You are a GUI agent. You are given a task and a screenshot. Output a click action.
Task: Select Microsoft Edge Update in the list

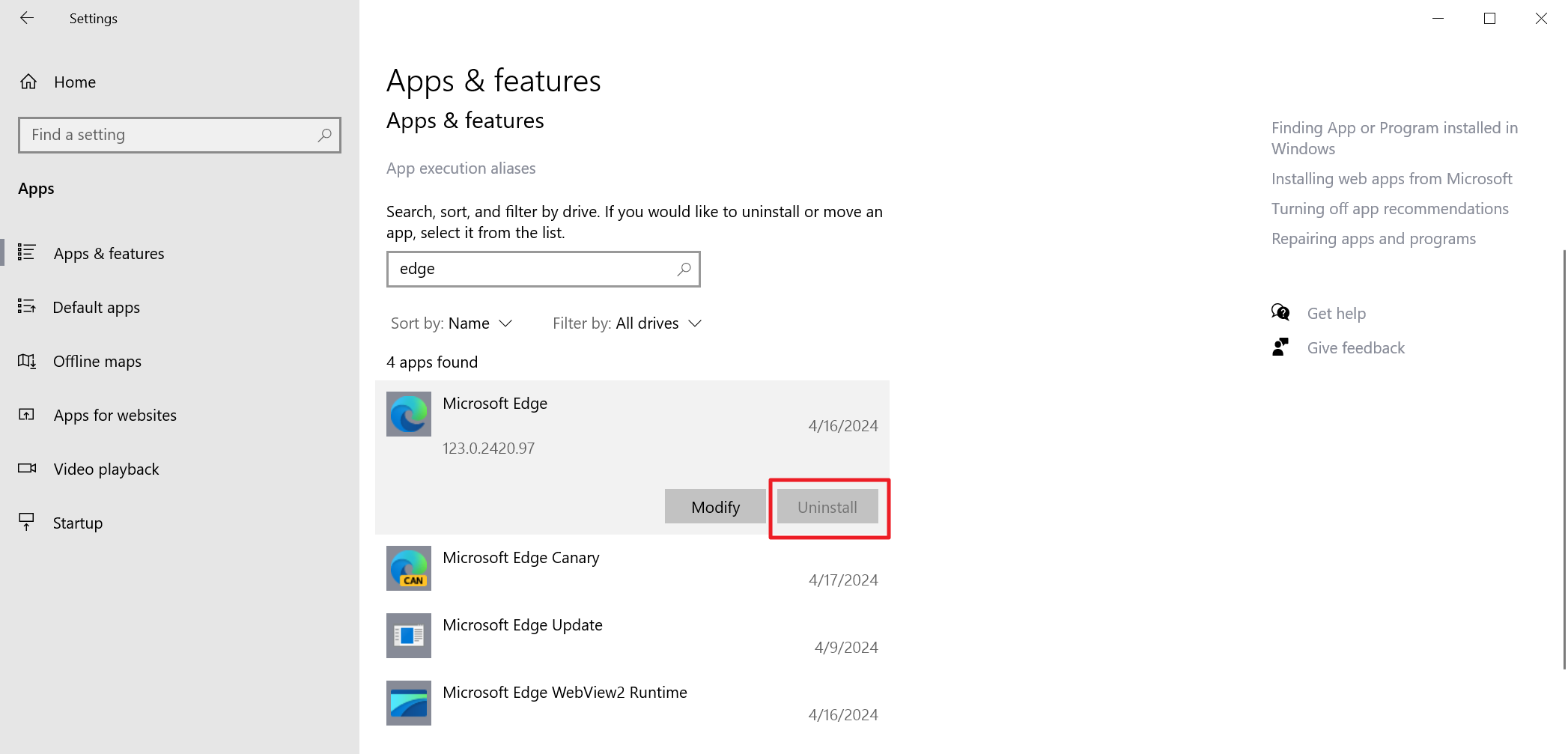click(x=632, y=636)
